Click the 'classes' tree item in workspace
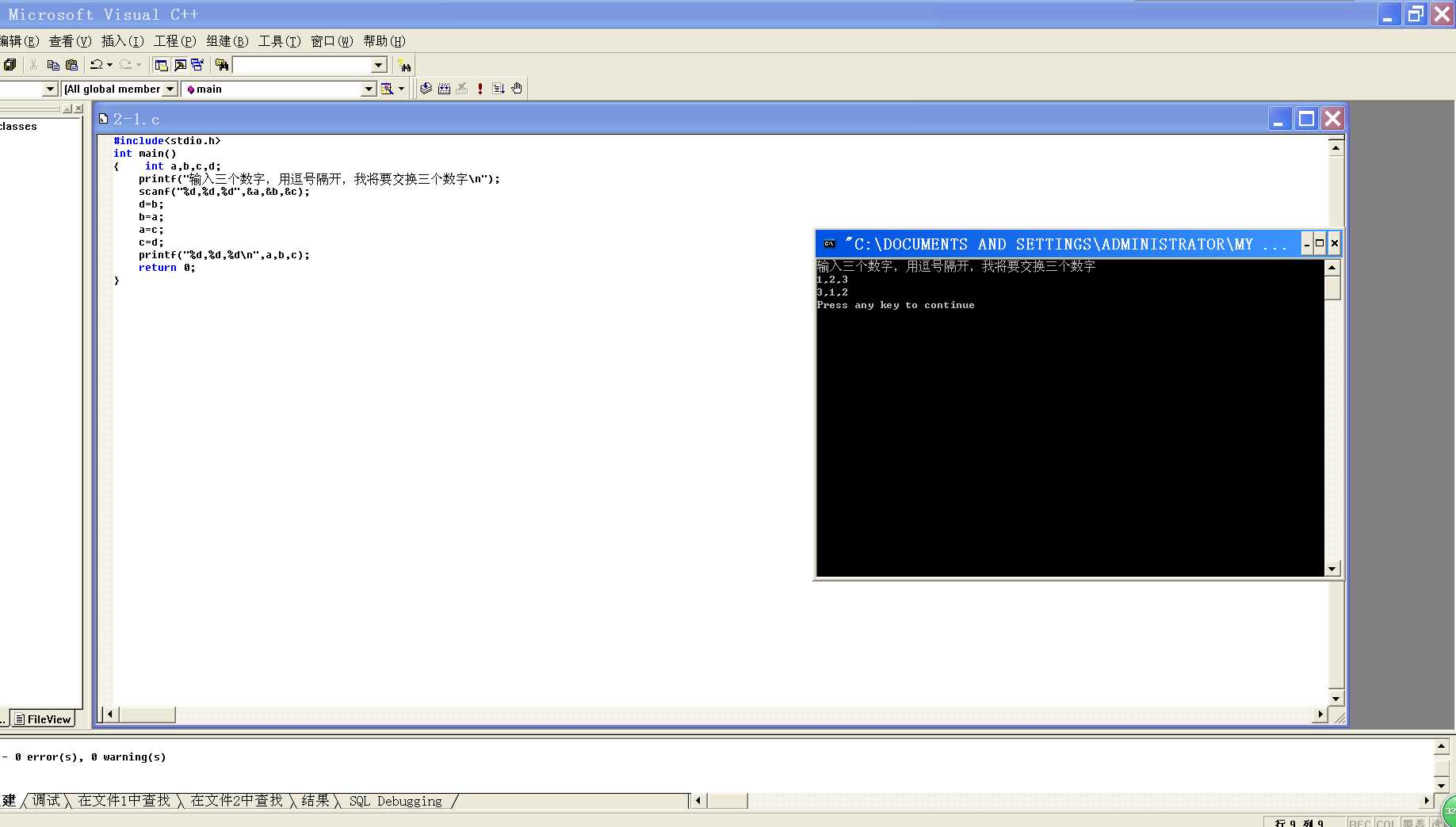This screenshot has height=827, width=1456. pyautogui.click(x=18, y=127)
